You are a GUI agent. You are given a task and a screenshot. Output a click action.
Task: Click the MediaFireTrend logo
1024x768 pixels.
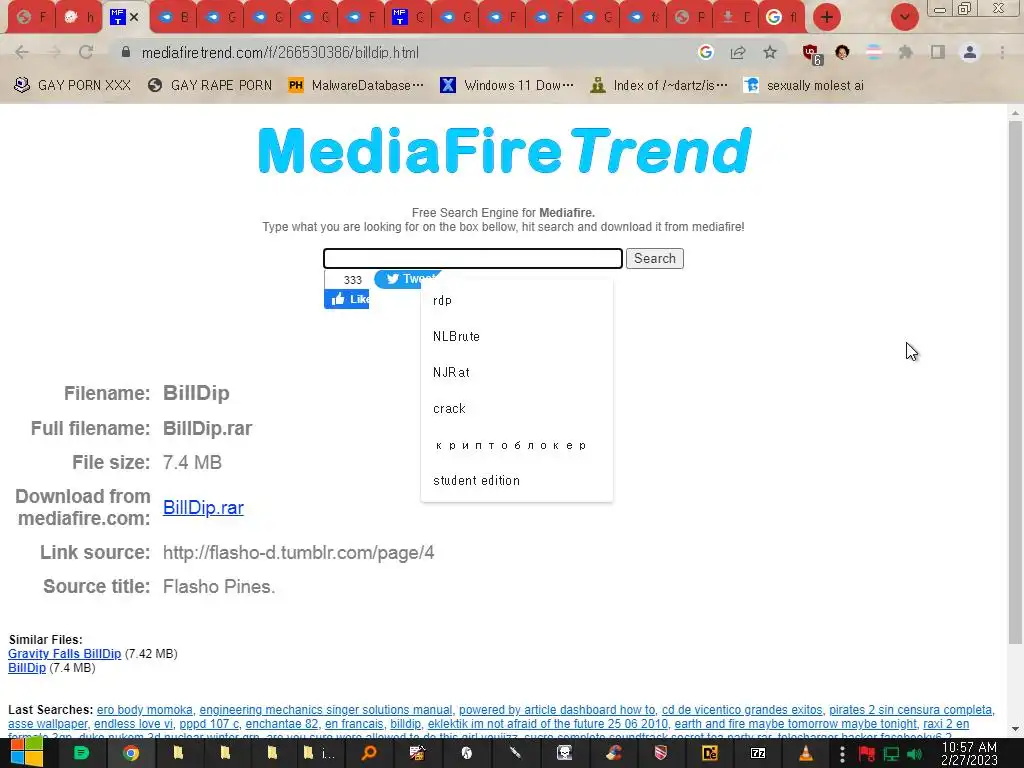(505, 150)
